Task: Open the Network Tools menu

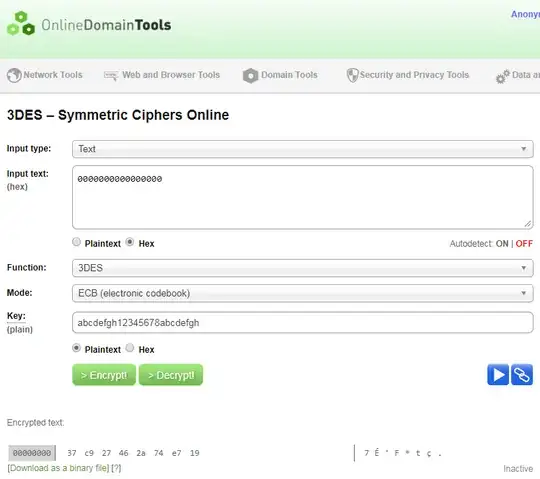Action: 53,75
